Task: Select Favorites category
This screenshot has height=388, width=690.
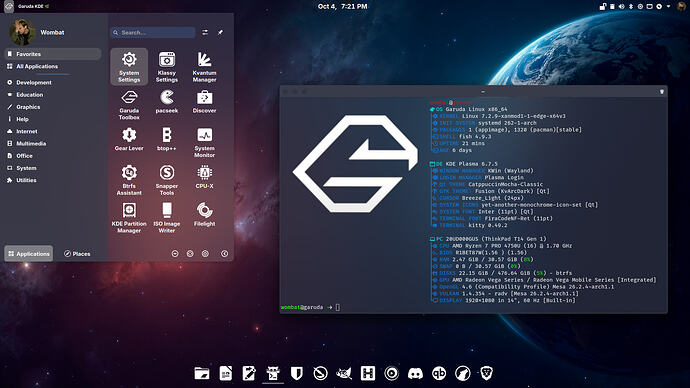Action: pyautogui.click(x=52, y=54)
